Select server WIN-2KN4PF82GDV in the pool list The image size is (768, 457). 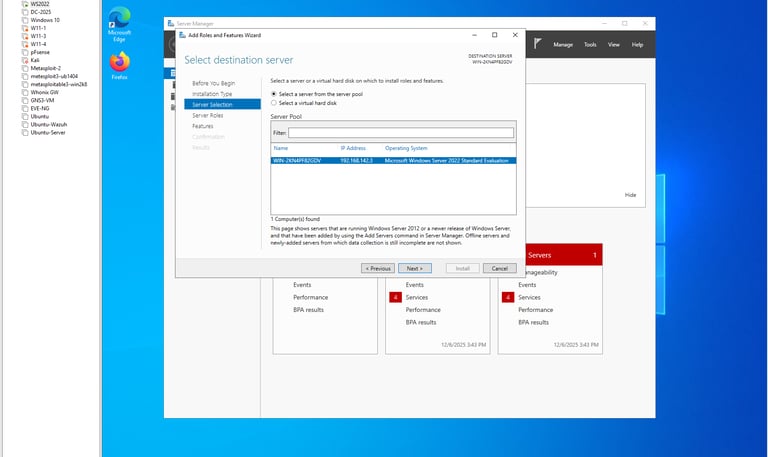393,161
